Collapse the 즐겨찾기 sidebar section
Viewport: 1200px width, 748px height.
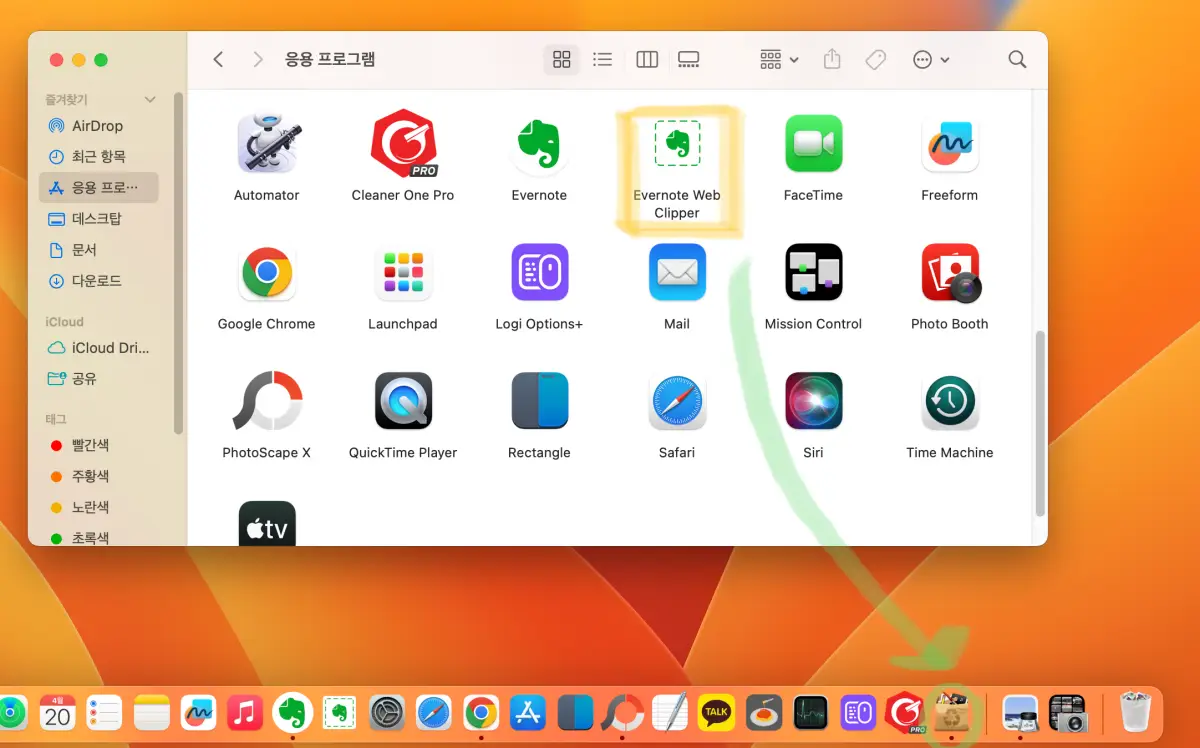pos(150,99)
